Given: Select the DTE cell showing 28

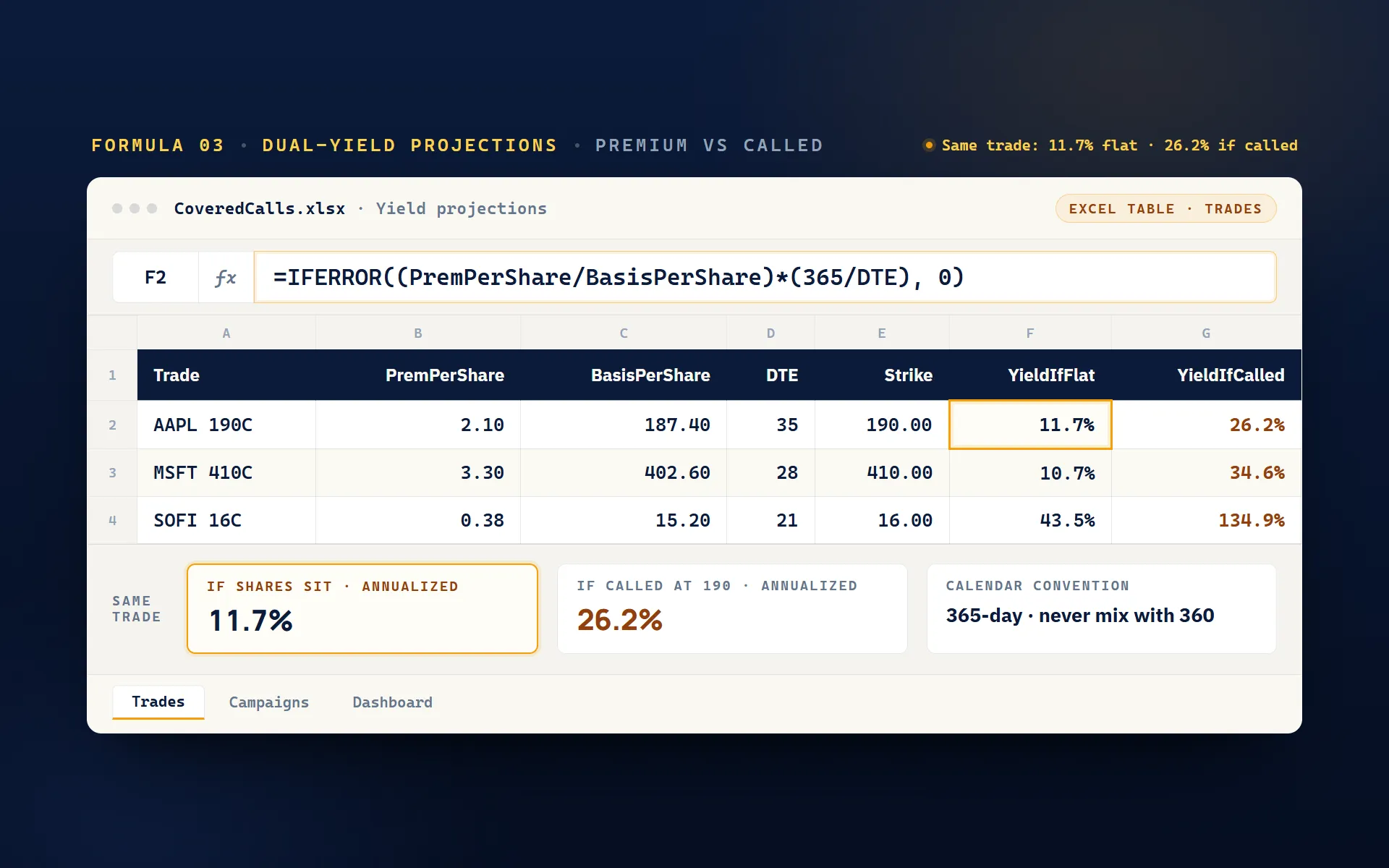Looking at the screenshot, I should [771, 472].
